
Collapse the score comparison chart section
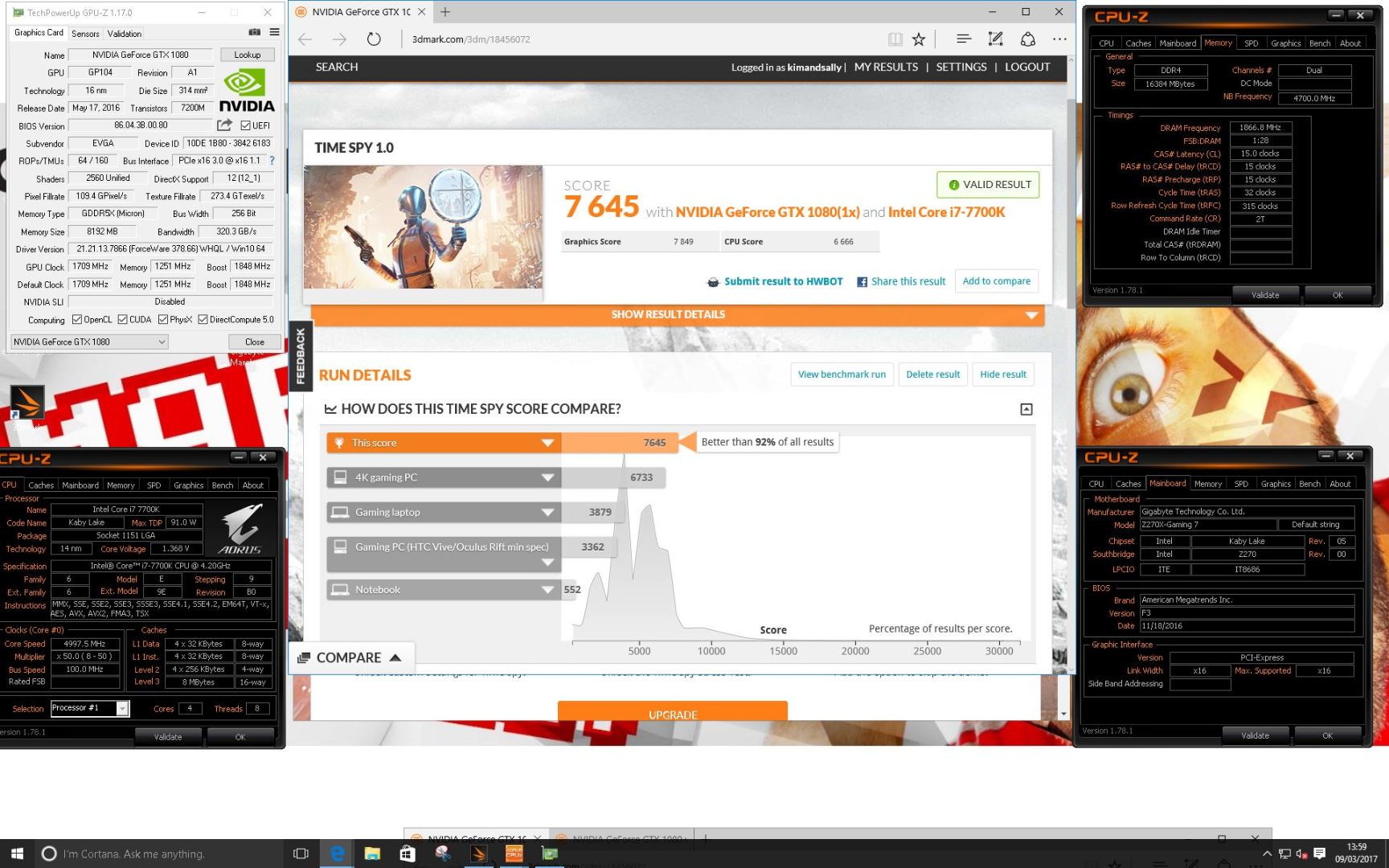pos(1026,409)
